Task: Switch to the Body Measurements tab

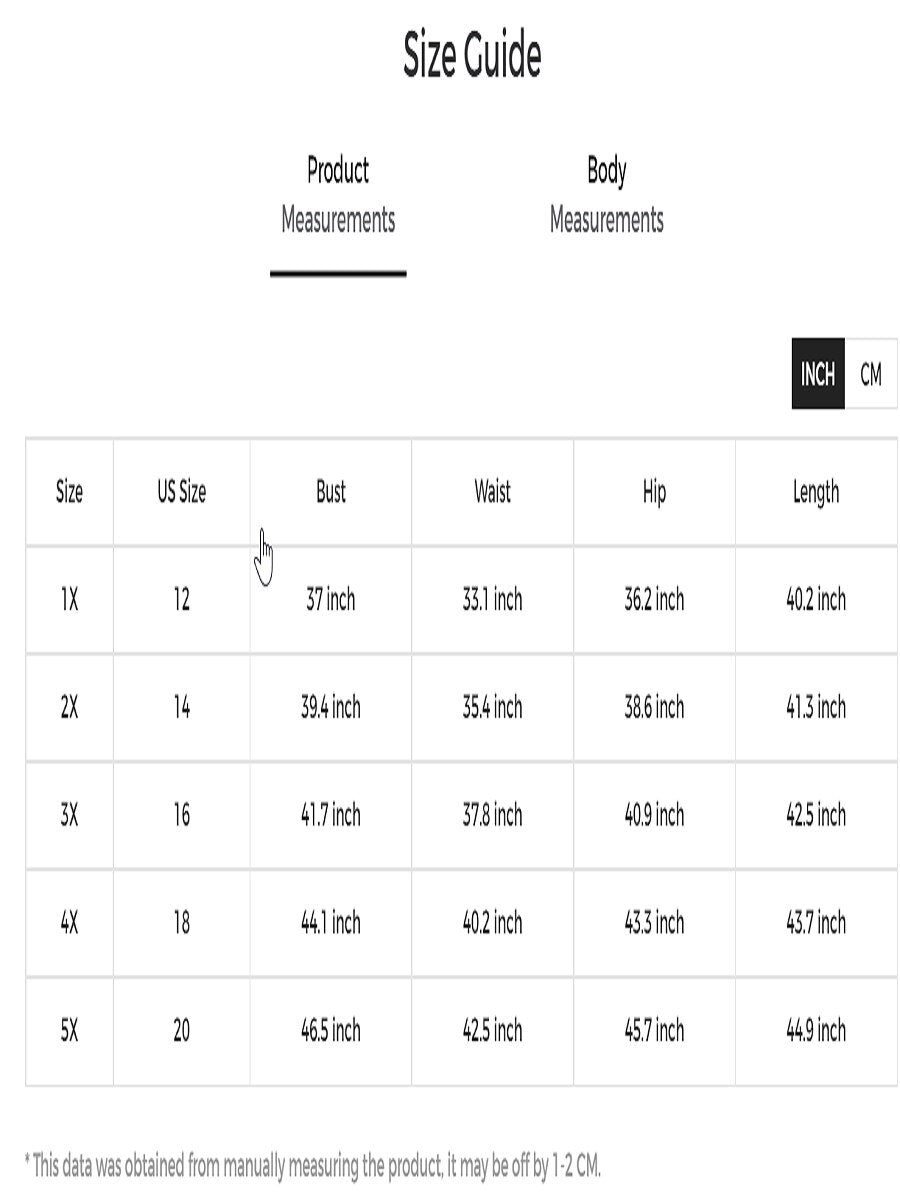Action: (x=606, y=195)
